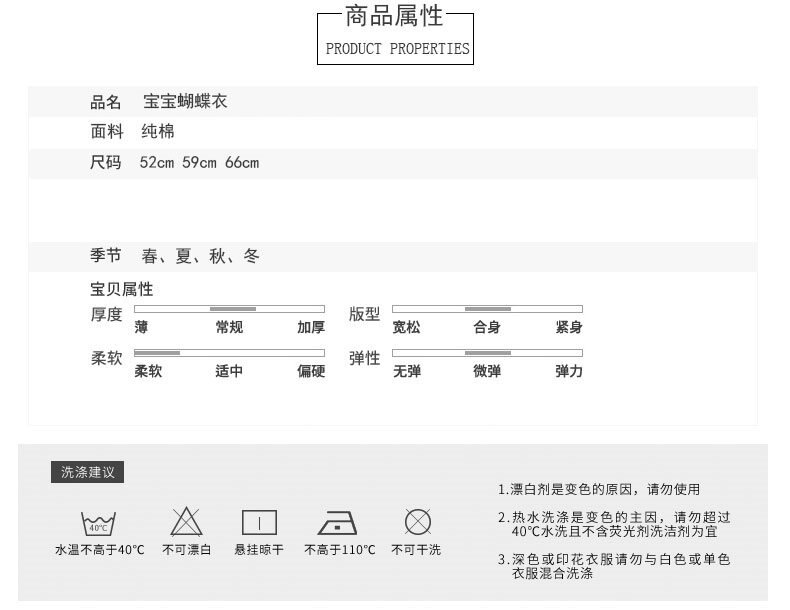This screenshot has width=790, height=610.
Task: Click the 52cm 59cm 66cm size text
Action: (x=199, y=163)
